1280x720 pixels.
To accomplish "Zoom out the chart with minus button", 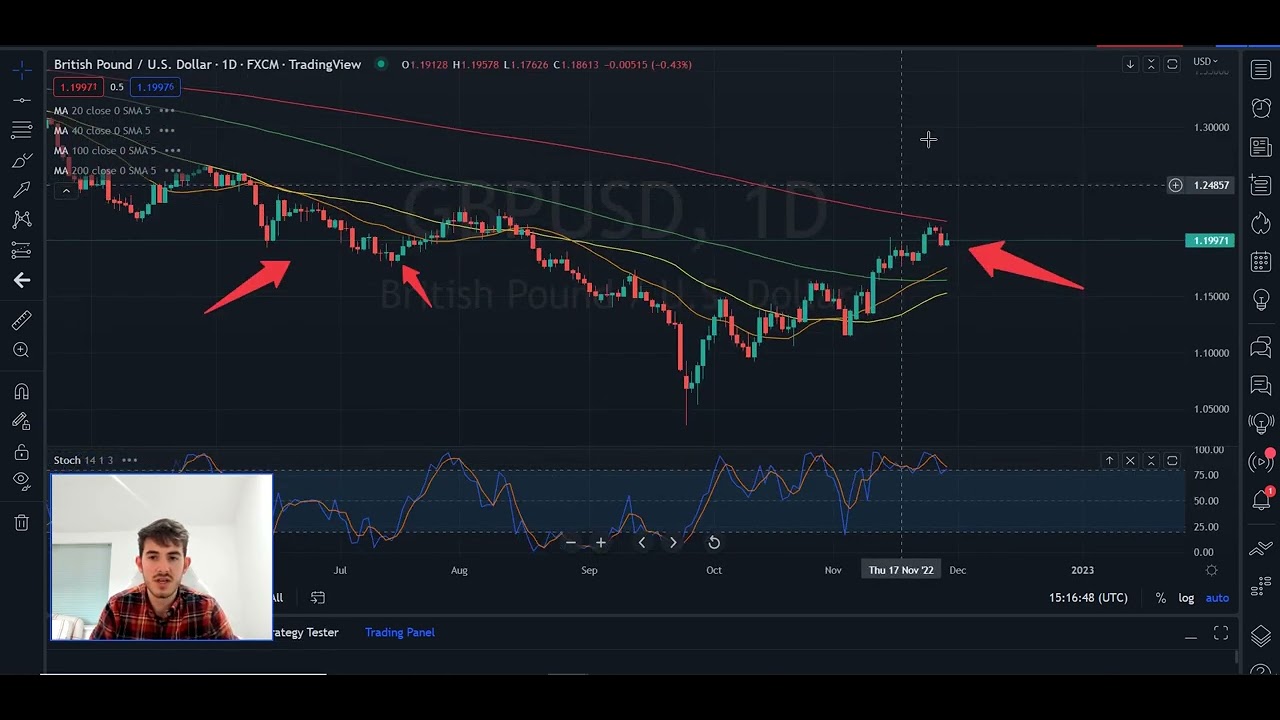I will click(571, 542).
